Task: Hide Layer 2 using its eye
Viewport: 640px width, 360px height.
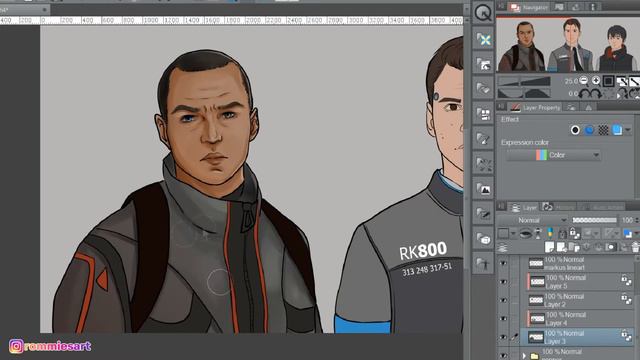Action: (x=503, y=300)
